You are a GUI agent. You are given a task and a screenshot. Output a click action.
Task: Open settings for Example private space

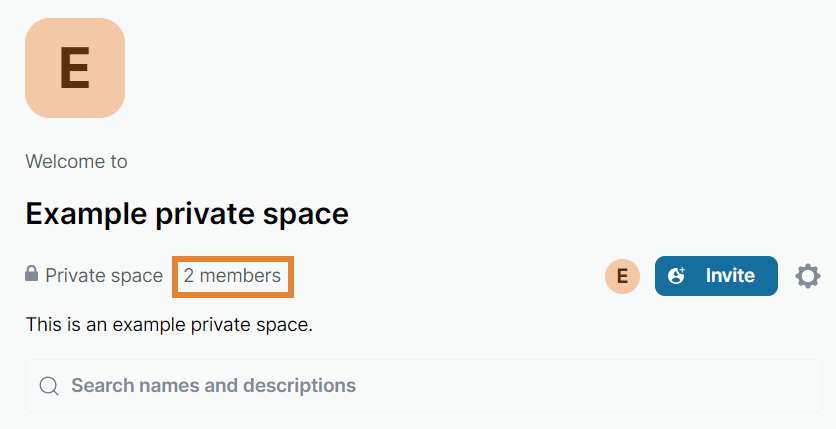(808, 276)
